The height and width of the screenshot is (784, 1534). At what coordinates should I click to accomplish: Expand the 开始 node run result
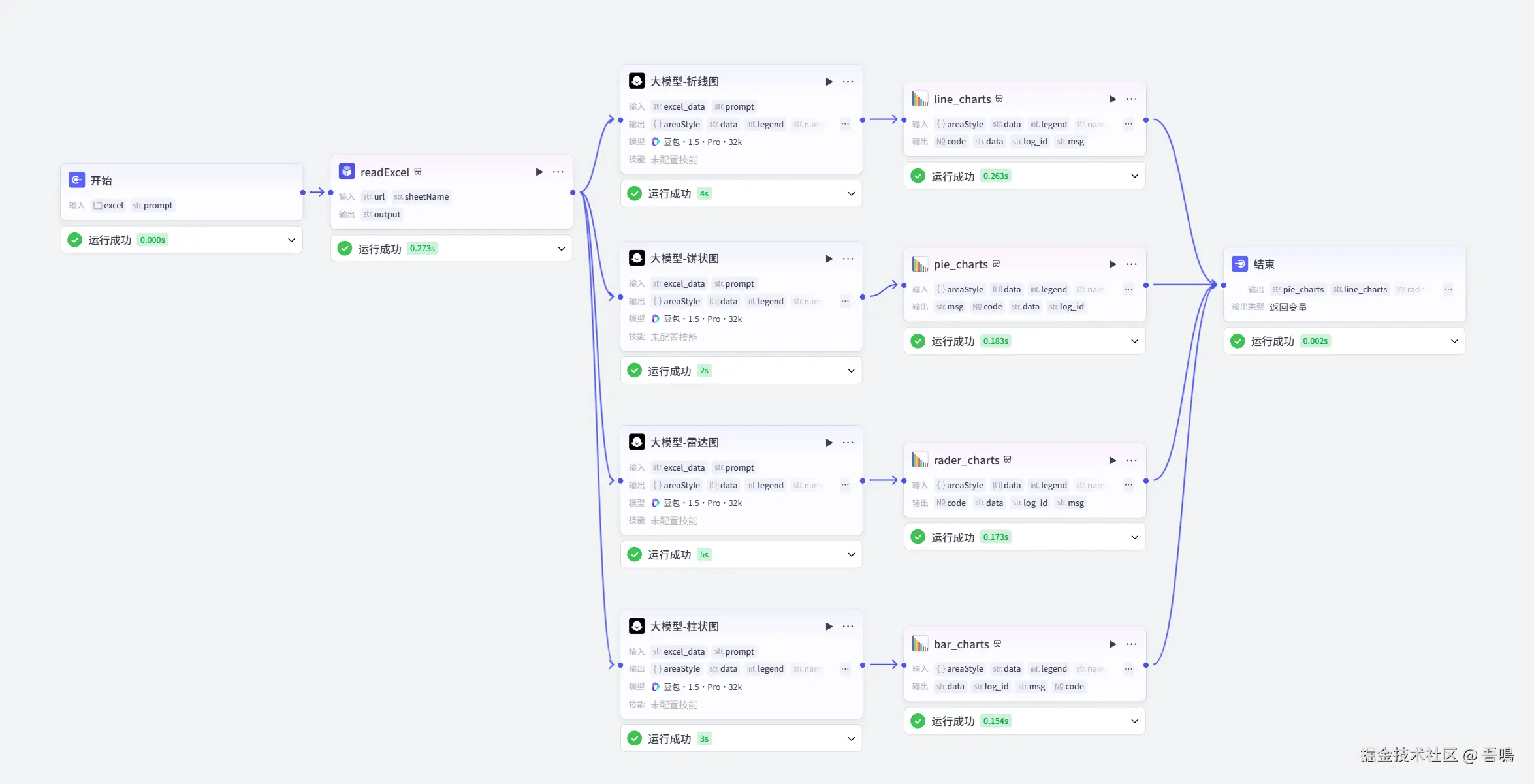point(291,240)
